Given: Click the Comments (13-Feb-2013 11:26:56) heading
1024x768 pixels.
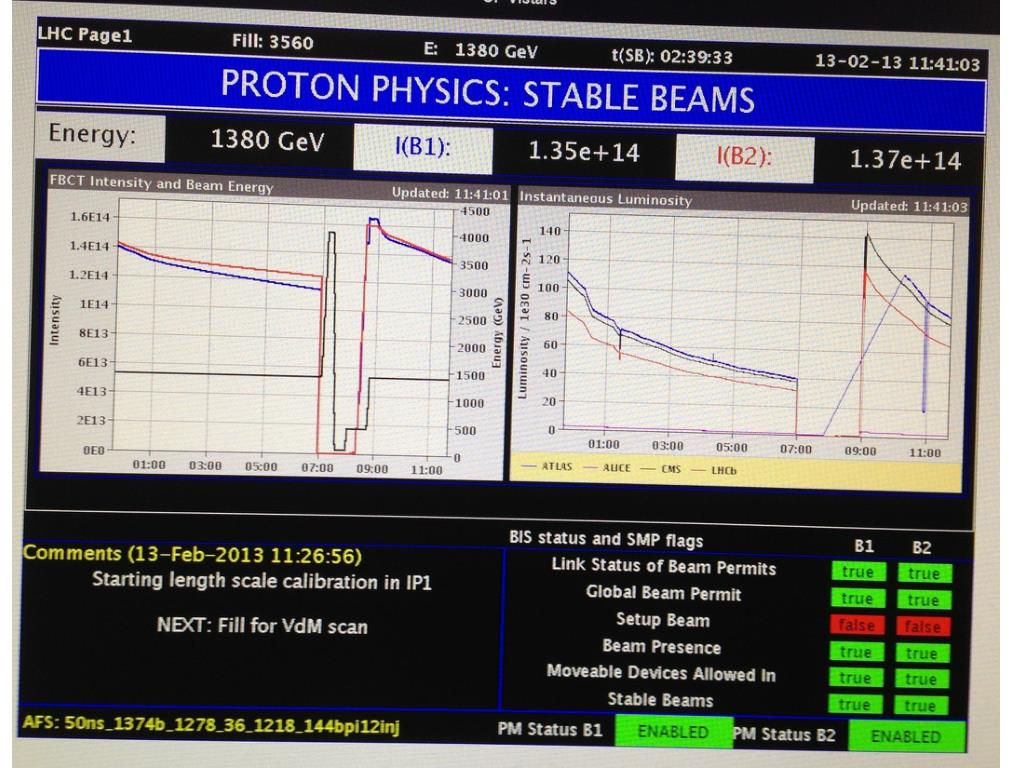Looking at the screenshot, I should pyautogui.click(x=192, y=554).
